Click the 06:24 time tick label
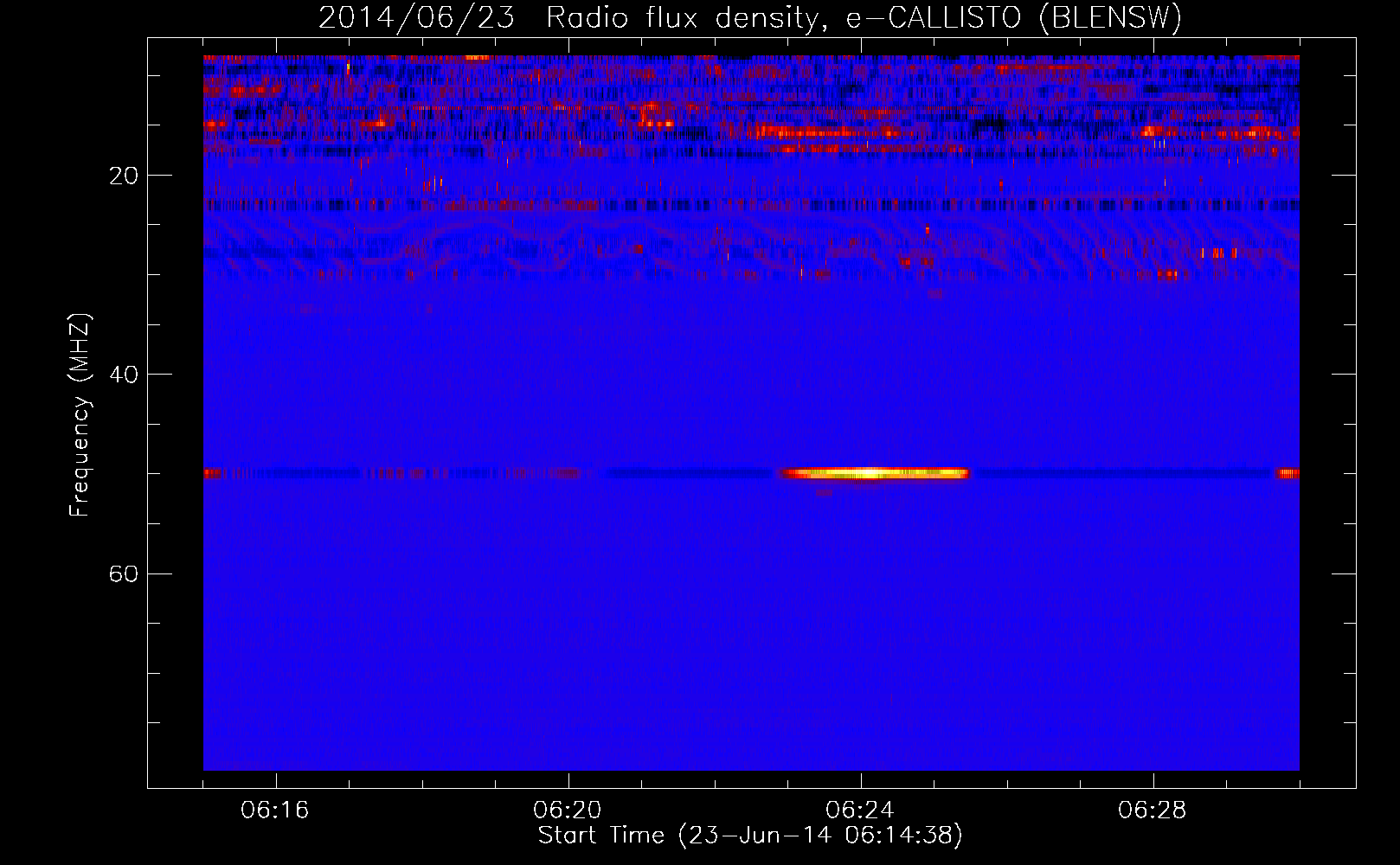Image resolution: width=1400 pixels, height=865 pixels. point(860,810)
